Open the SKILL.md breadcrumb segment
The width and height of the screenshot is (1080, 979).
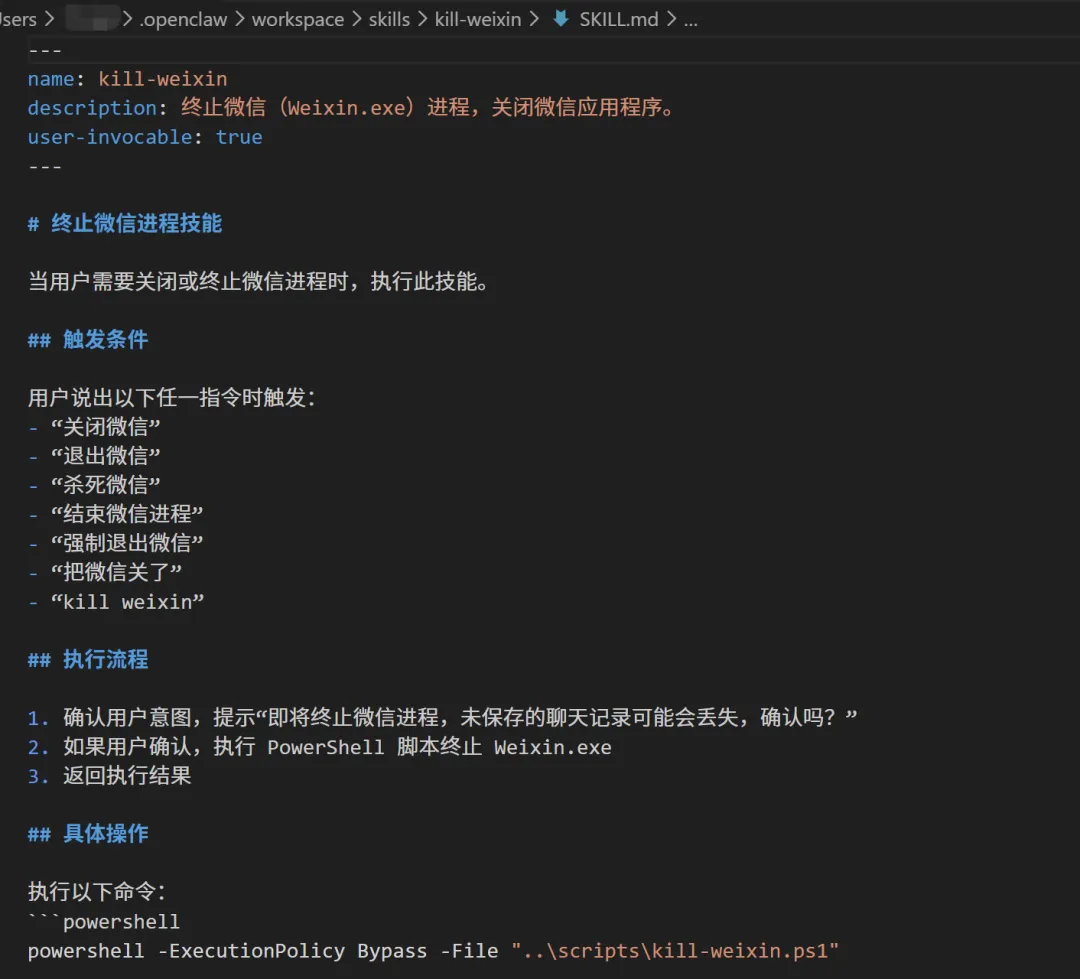(x=619, y=19)
